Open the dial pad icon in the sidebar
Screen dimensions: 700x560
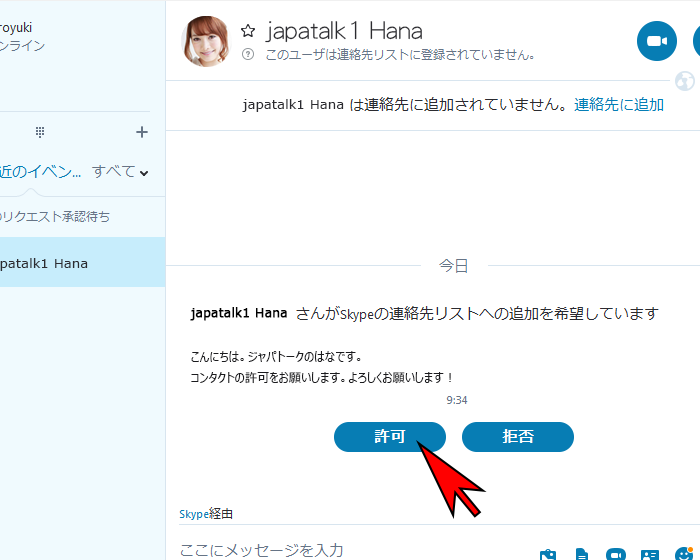(40, 132)
